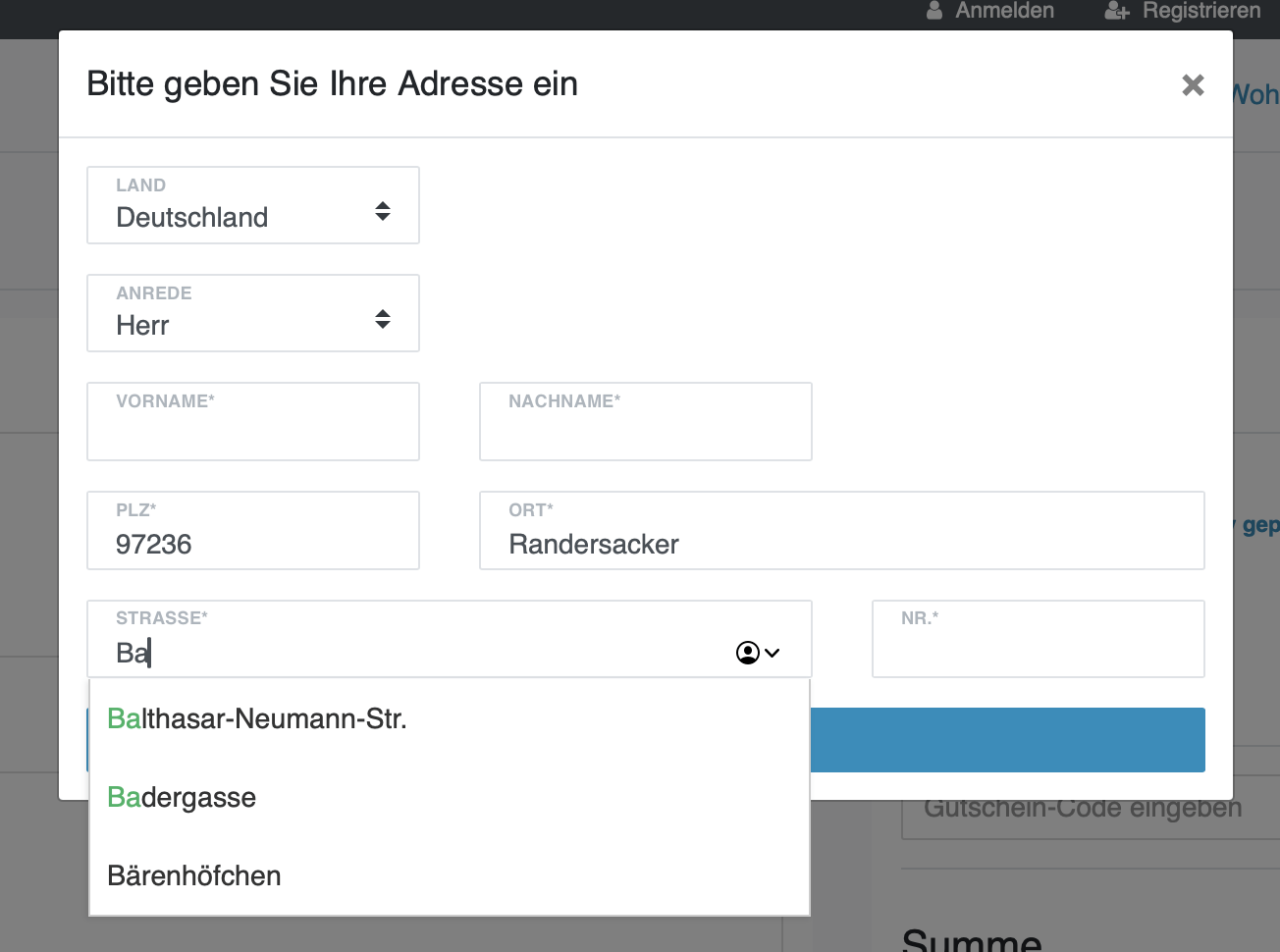1280x952 pixels.
Task: Click the blue submit button in dialog
Action: 1007,740
